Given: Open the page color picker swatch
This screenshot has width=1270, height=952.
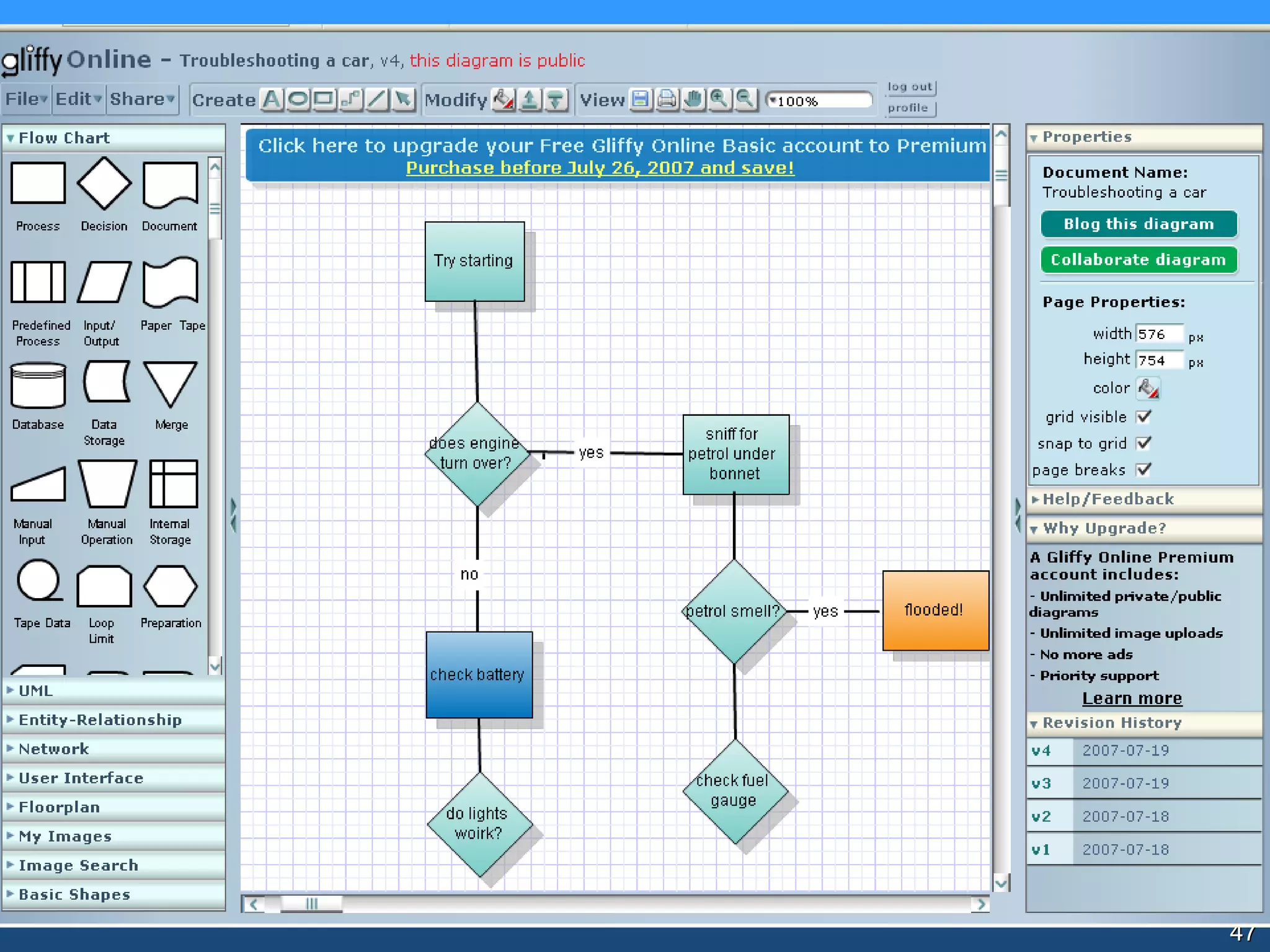Looking at the screenshot, I should pyautogui.click(x=1148, y=389).
